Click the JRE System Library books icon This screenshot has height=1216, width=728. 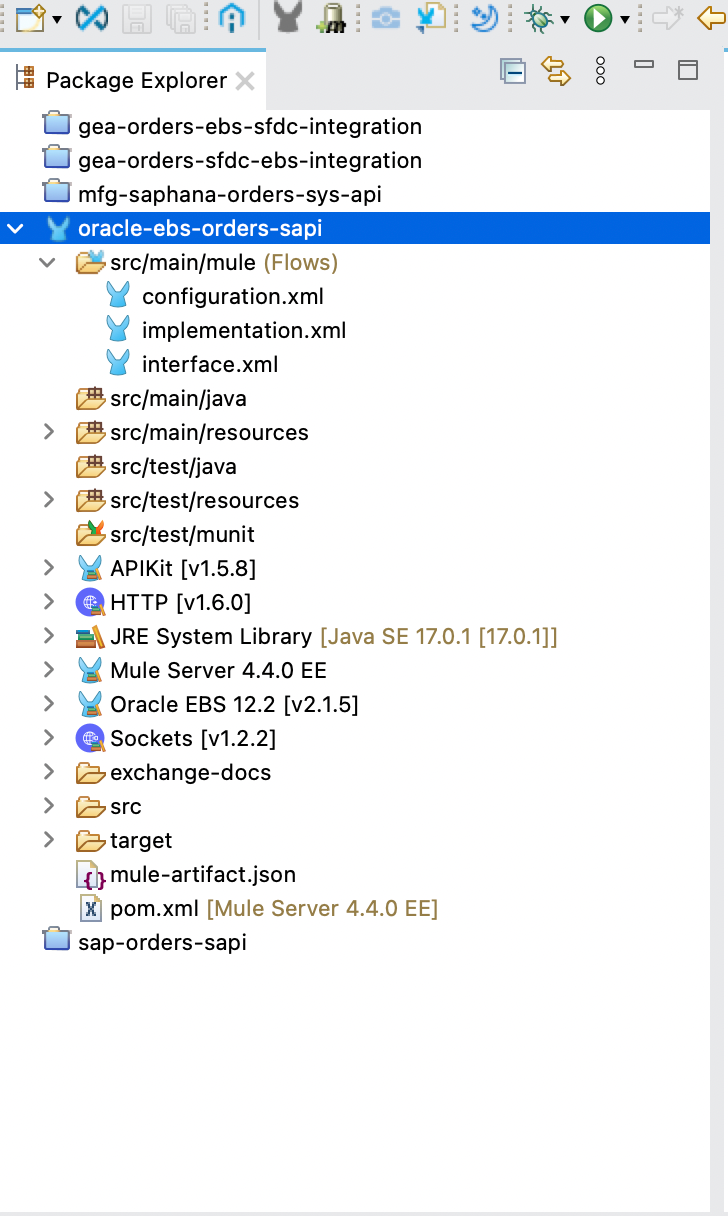click(x=90, y=637)
